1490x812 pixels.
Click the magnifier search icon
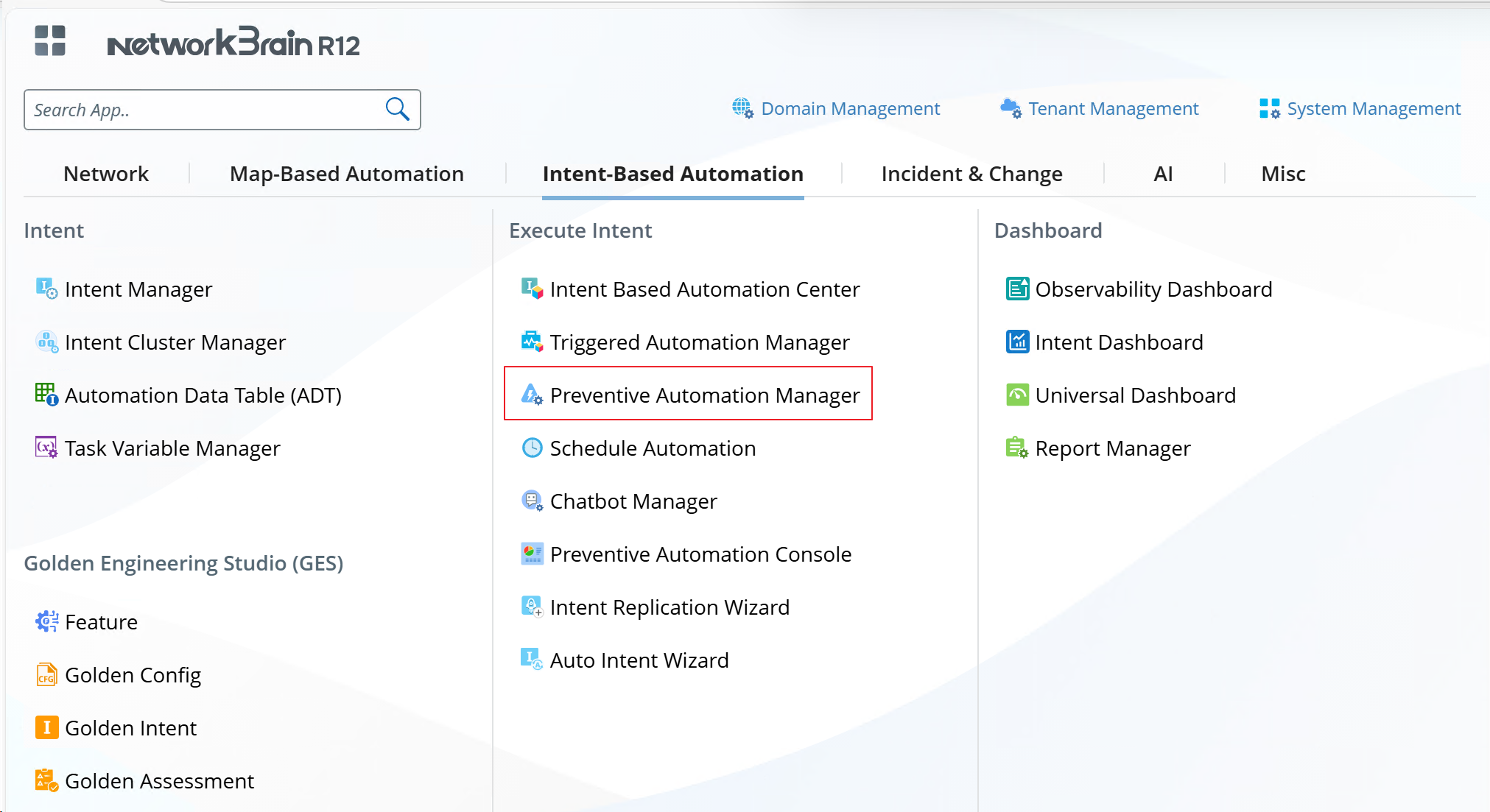pyautogui.click(x=397, y=109)
